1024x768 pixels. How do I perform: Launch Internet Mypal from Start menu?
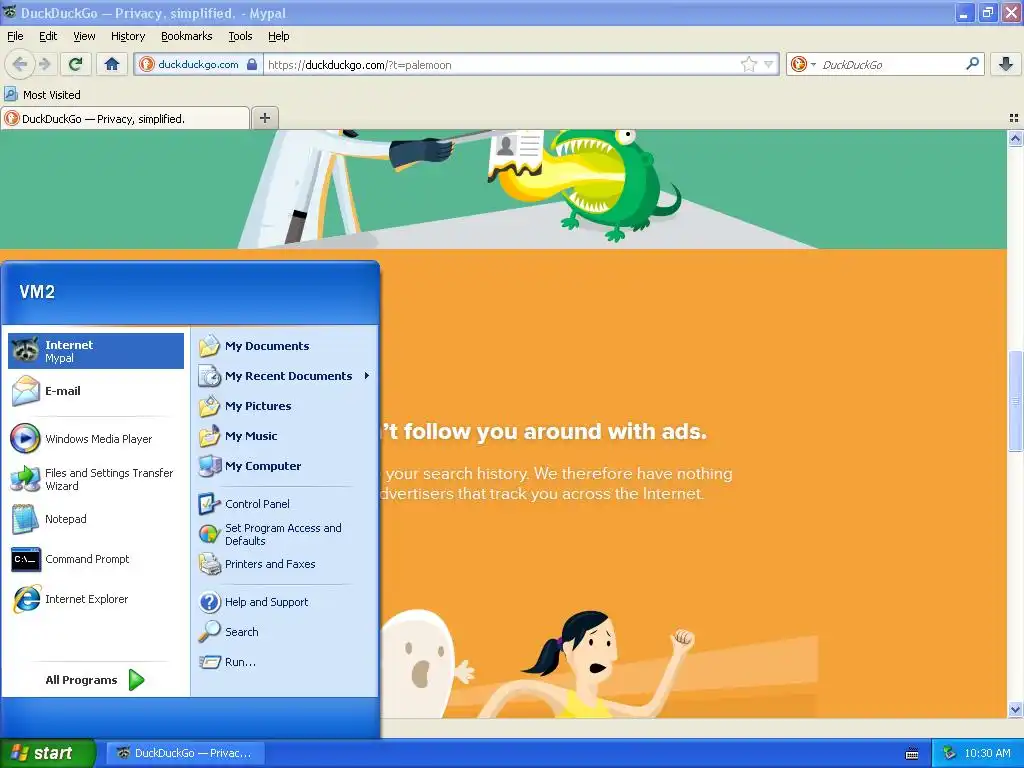tap(96, 351)
